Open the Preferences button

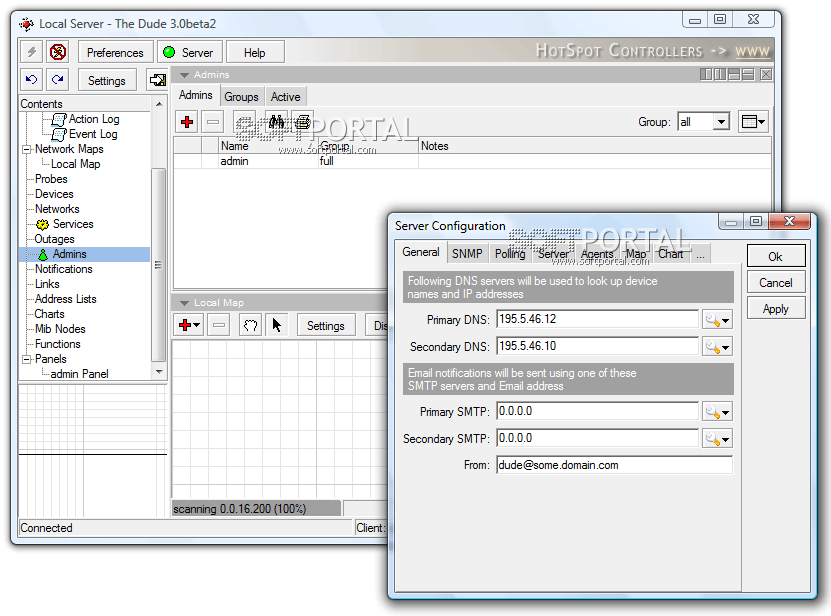coord(116,52)
